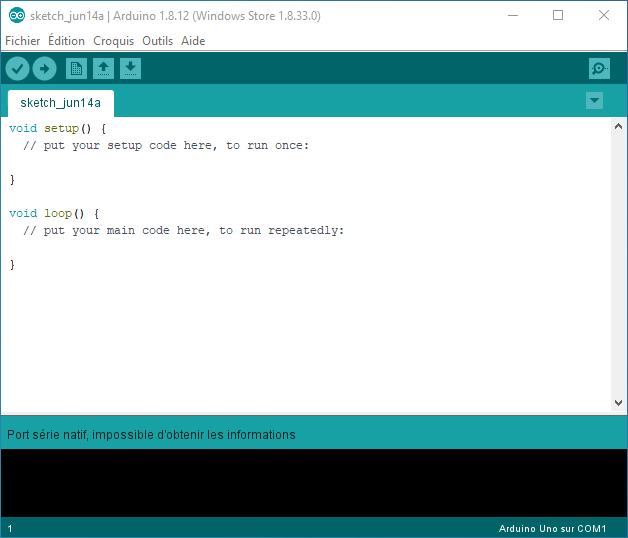628x538 pixels.
Task: Open the Fichier menu
Action: (x=22, y=41)
